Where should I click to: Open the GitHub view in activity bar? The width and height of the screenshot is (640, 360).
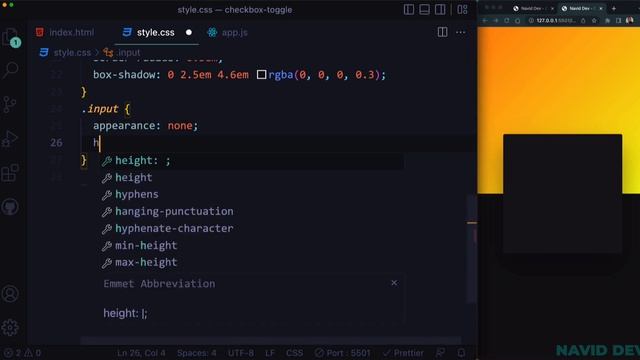point(10,207)
